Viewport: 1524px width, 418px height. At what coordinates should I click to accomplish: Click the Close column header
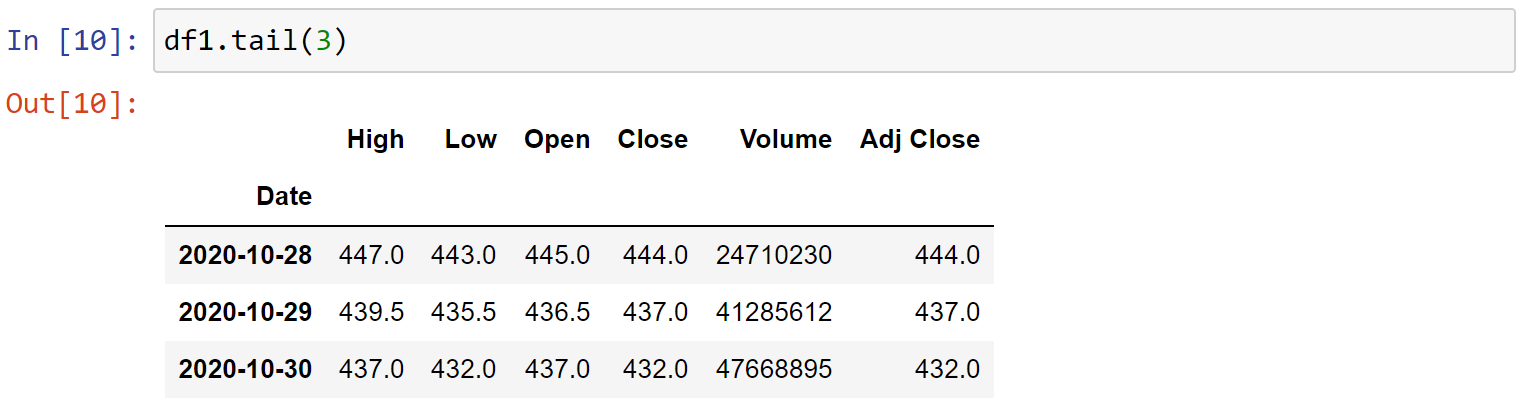[x=652, y=139]
